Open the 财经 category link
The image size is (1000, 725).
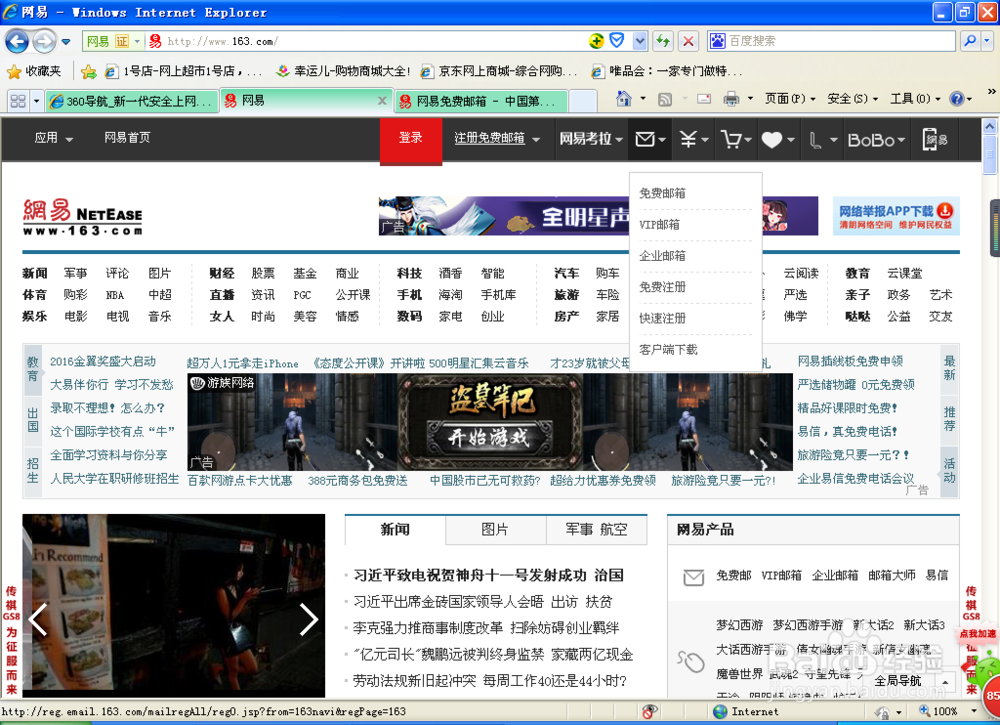click(222, 274)
